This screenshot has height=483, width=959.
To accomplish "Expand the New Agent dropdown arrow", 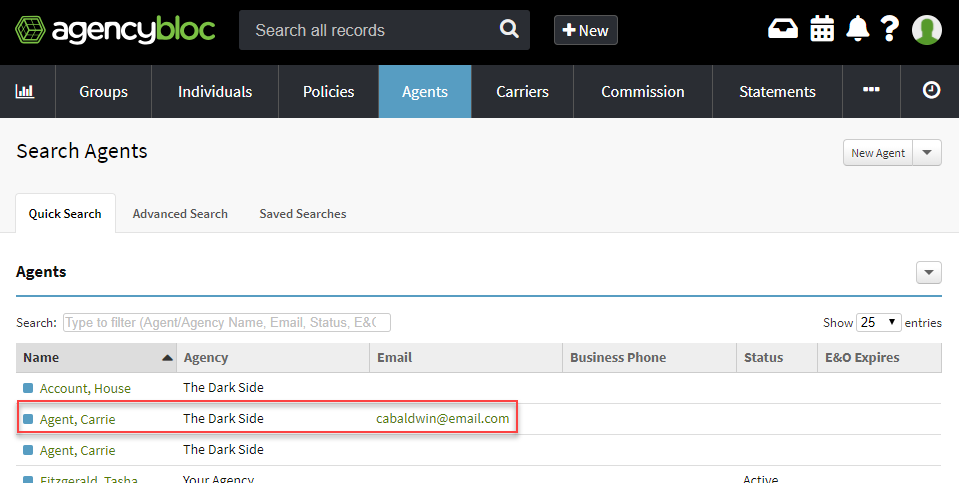I will (x=927, y=153).
